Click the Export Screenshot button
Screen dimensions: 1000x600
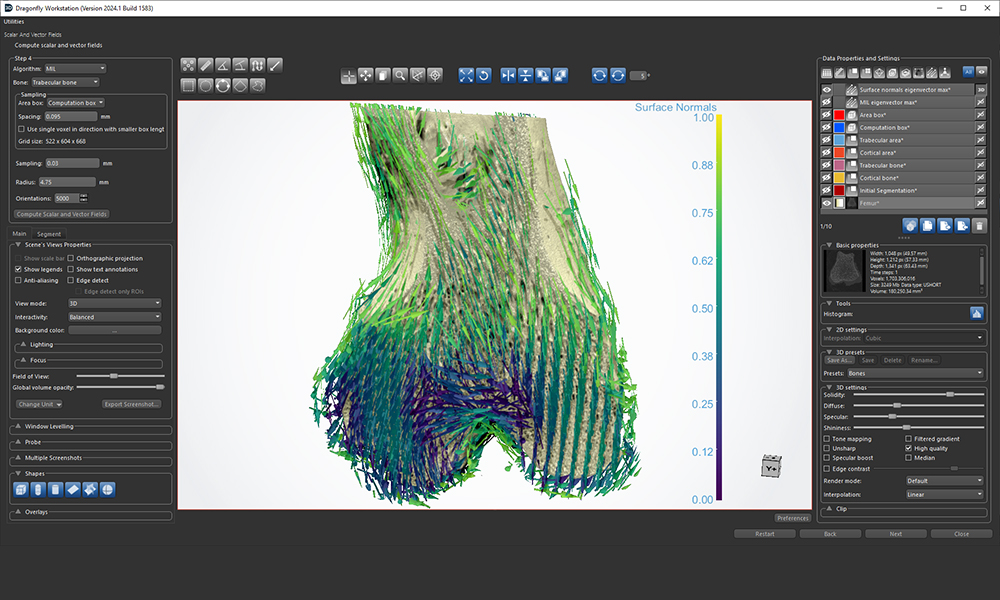(131, 404)
